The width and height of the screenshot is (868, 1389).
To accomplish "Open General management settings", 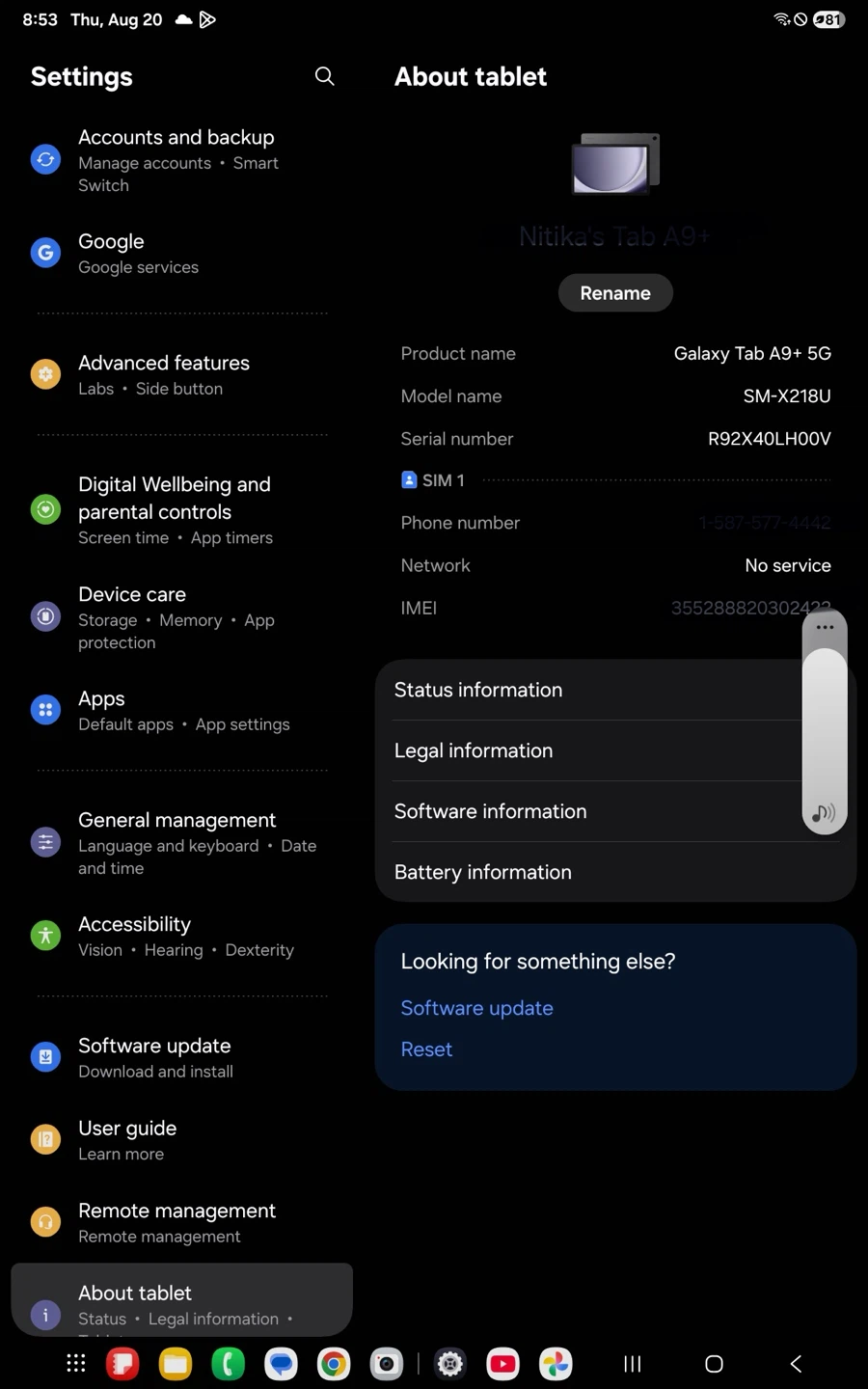I will coord(181,843).
